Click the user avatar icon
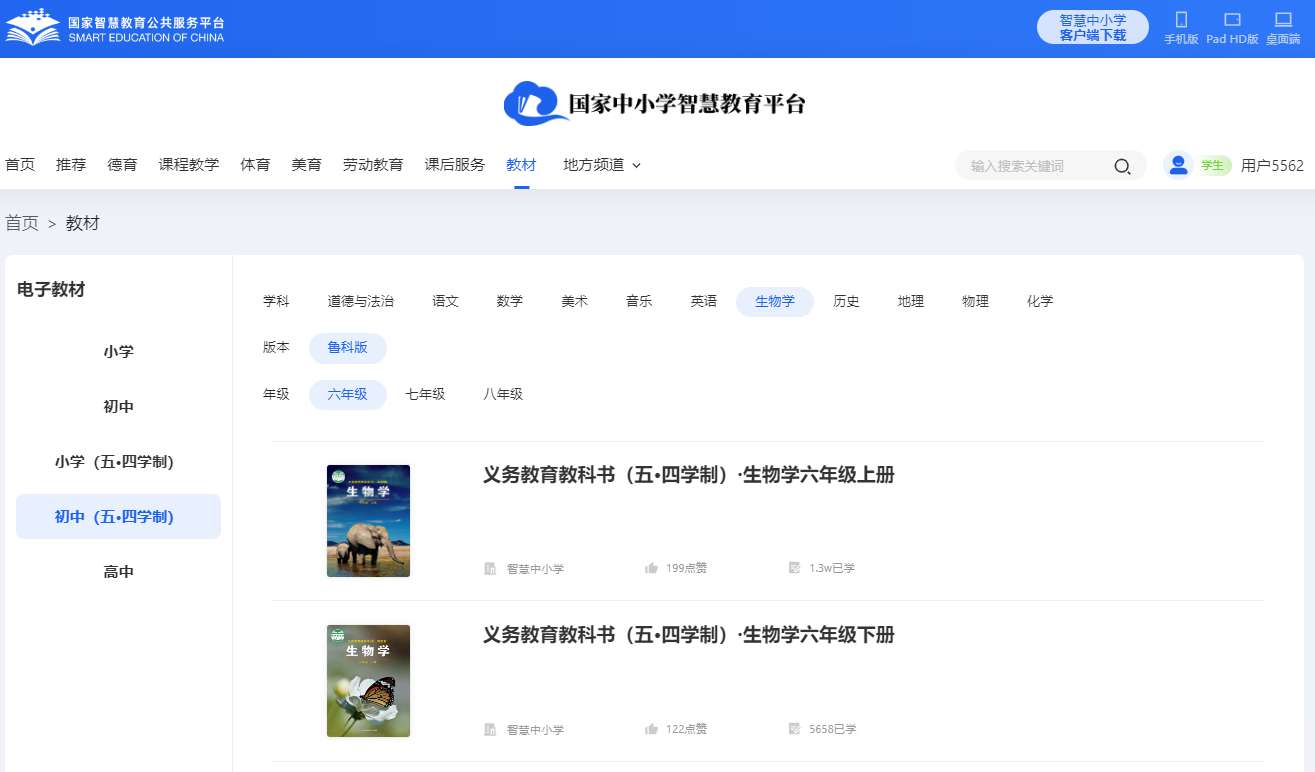The width and height of the screenshot is (1315, 772). 1179,165
